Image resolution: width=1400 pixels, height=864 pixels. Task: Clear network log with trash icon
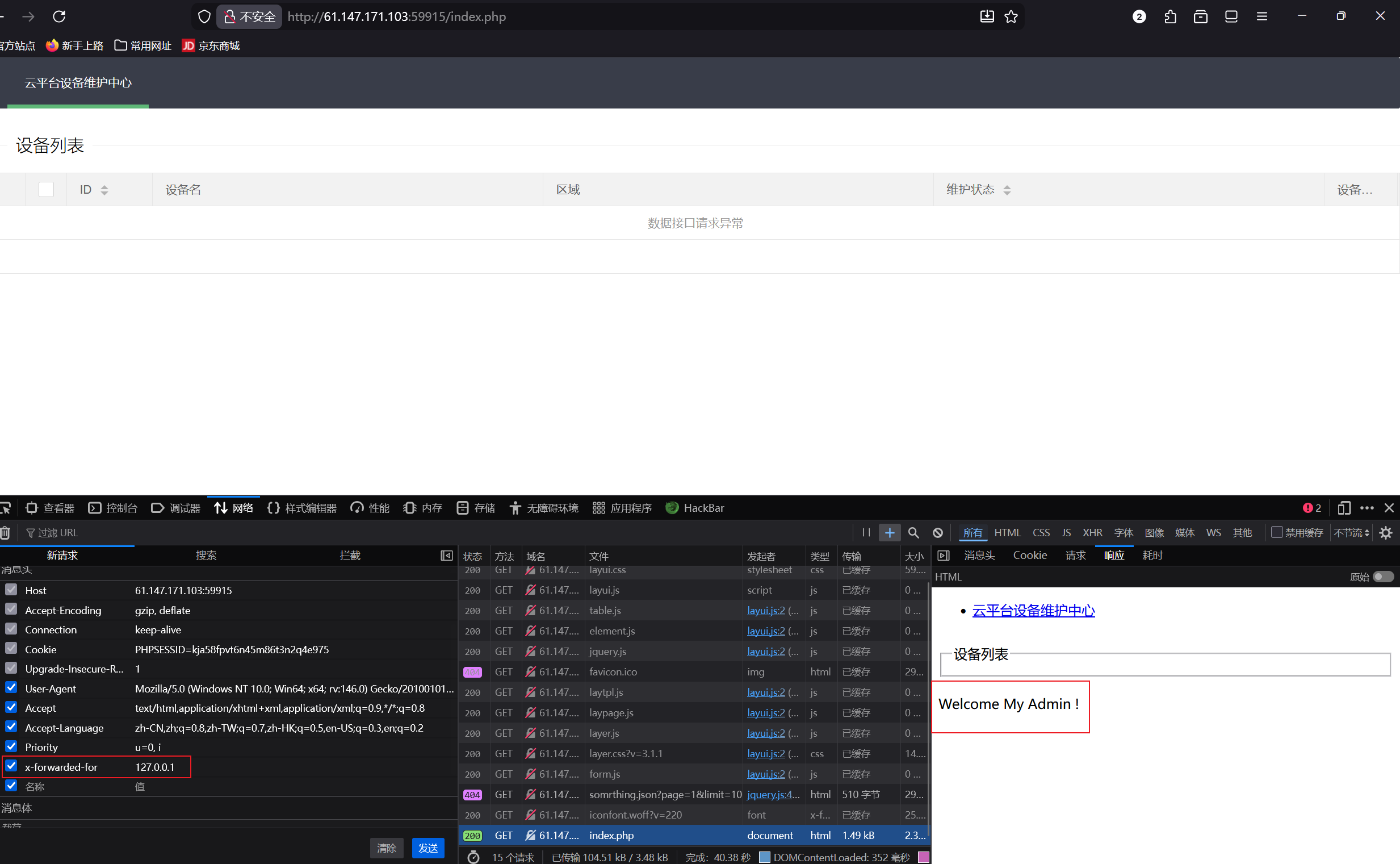click(x=5, y=533)
